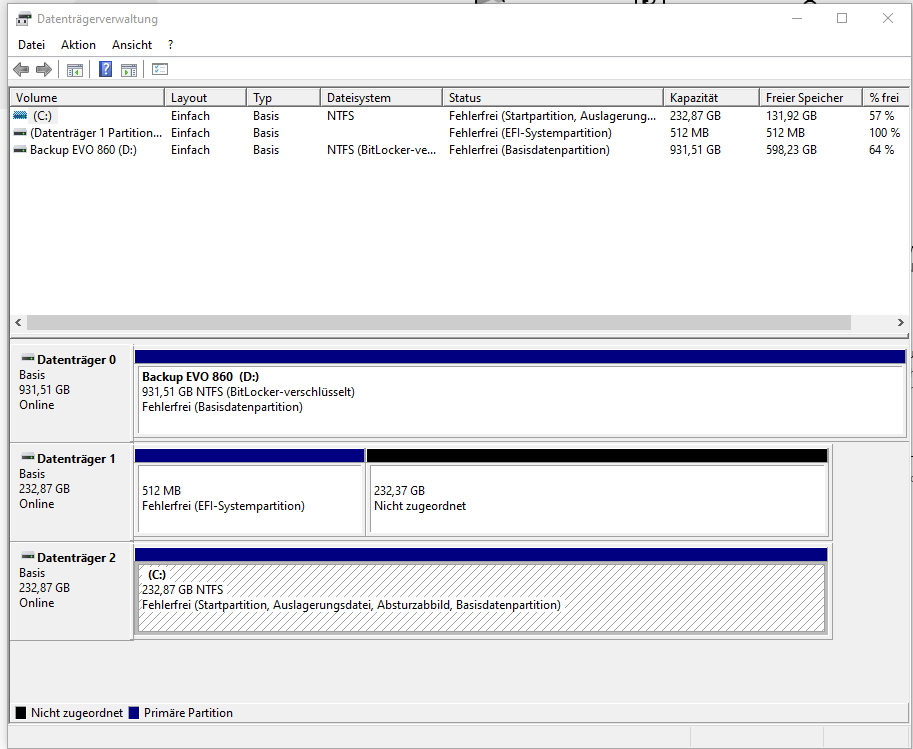The image size is (913, 749).
Task: Open the Ansicht menu
Action: 131,44
